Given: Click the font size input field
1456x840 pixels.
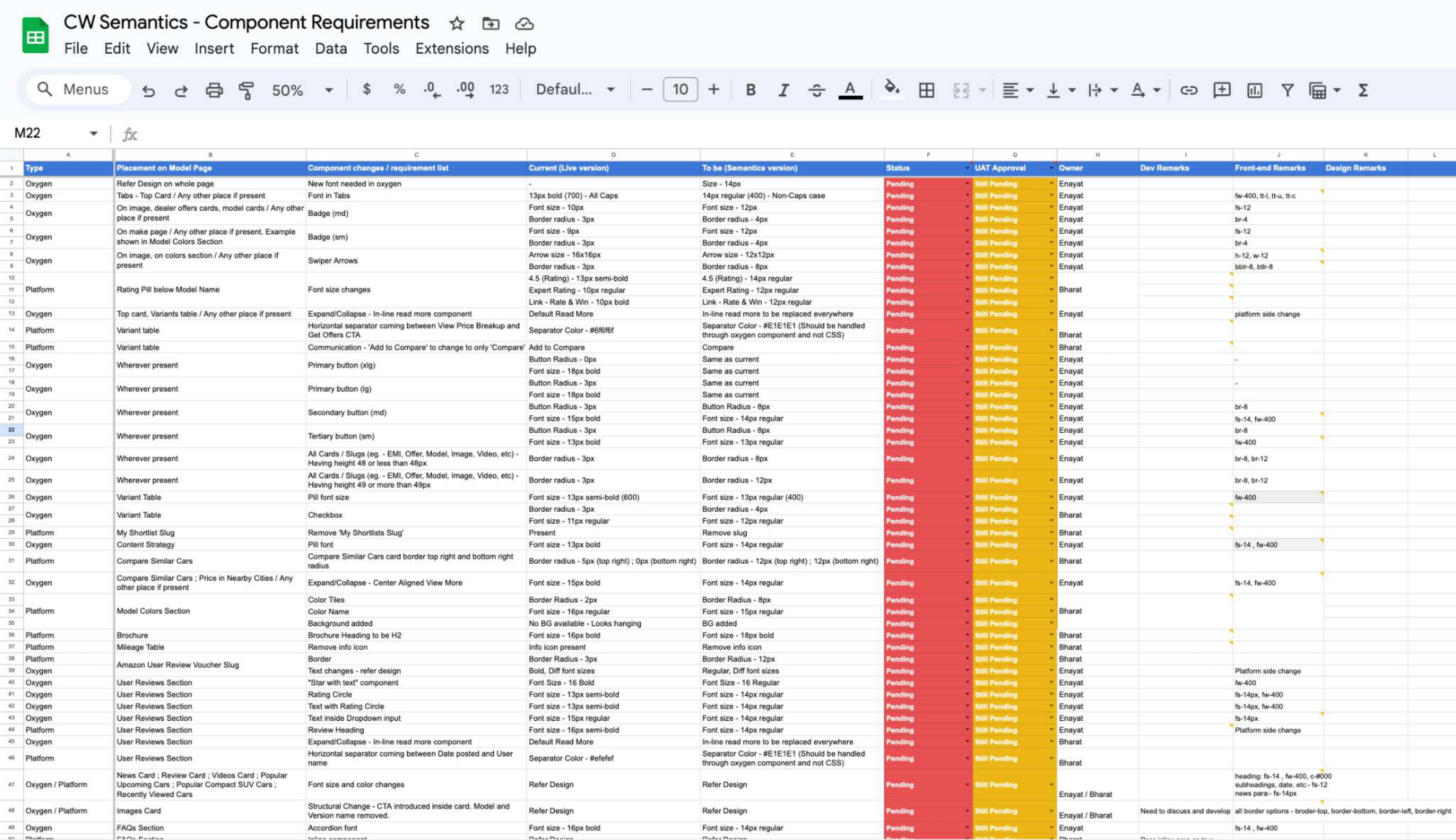Looking at the screenshot, I should click(x=680, y=90).
